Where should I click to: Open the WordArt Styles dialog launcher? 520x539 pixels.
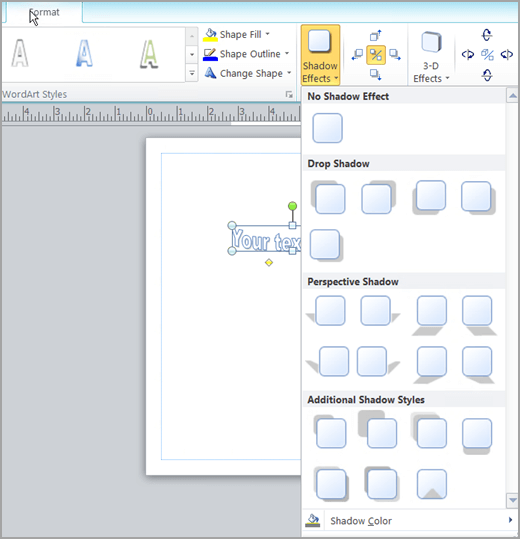tap(289, 95)
